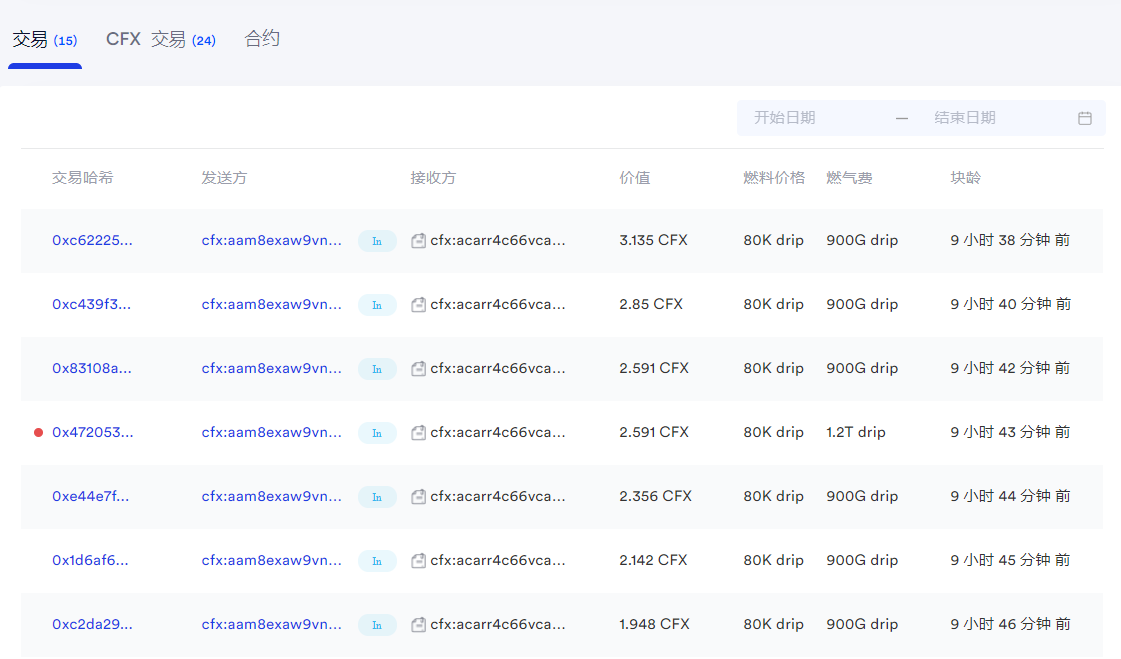Click the 价值 column header
The image size is (1121, 659).
tap(635, 178)
